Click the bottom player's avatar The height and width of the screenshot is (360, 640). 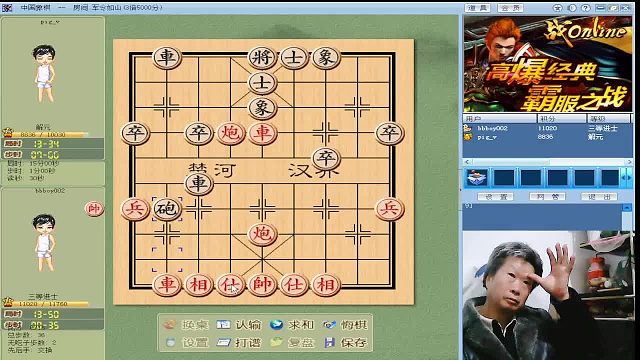pyautogui.click(x=44, y=243)
